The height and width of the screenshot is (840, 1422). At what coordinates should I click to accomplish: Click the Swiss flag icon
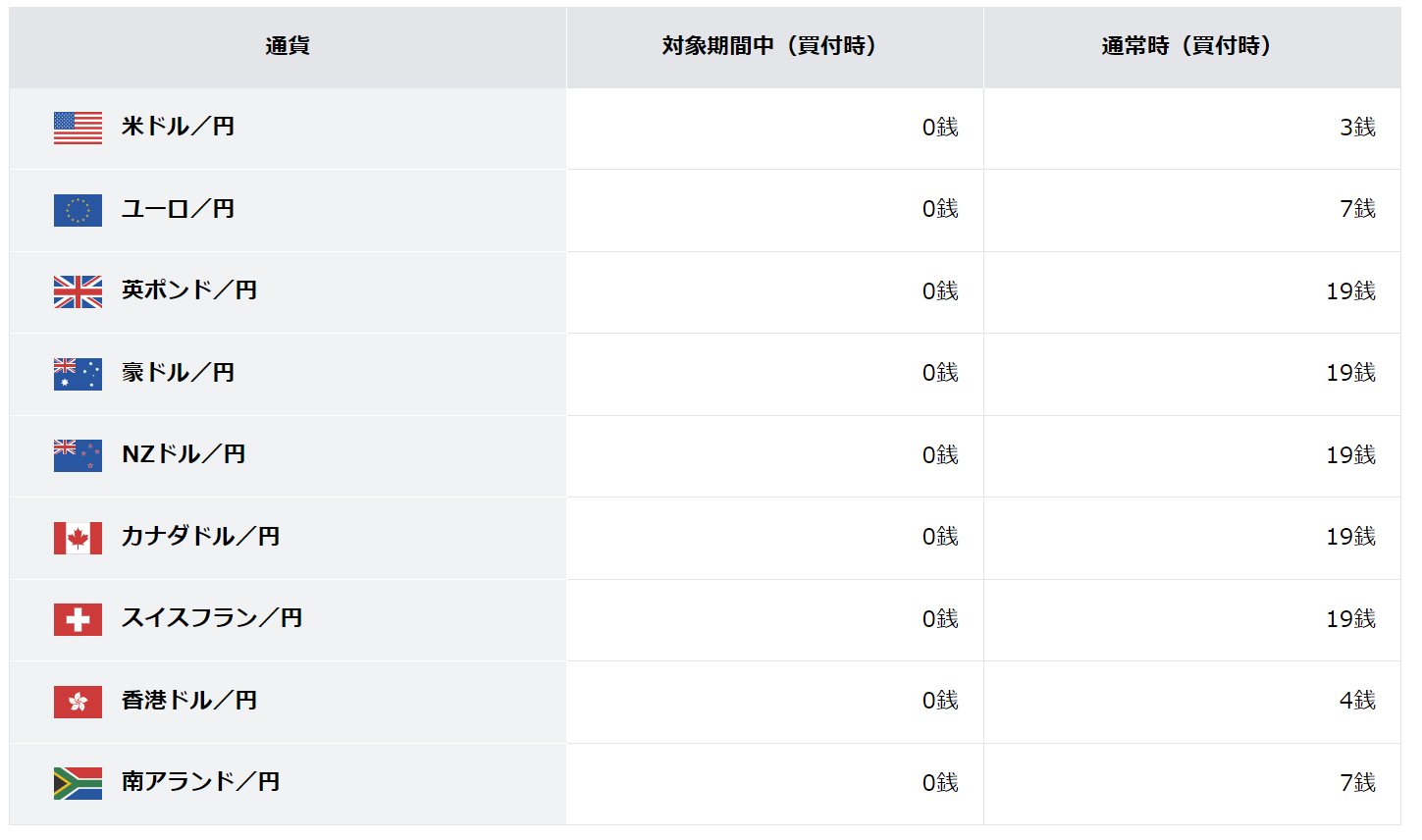point(78,619)
